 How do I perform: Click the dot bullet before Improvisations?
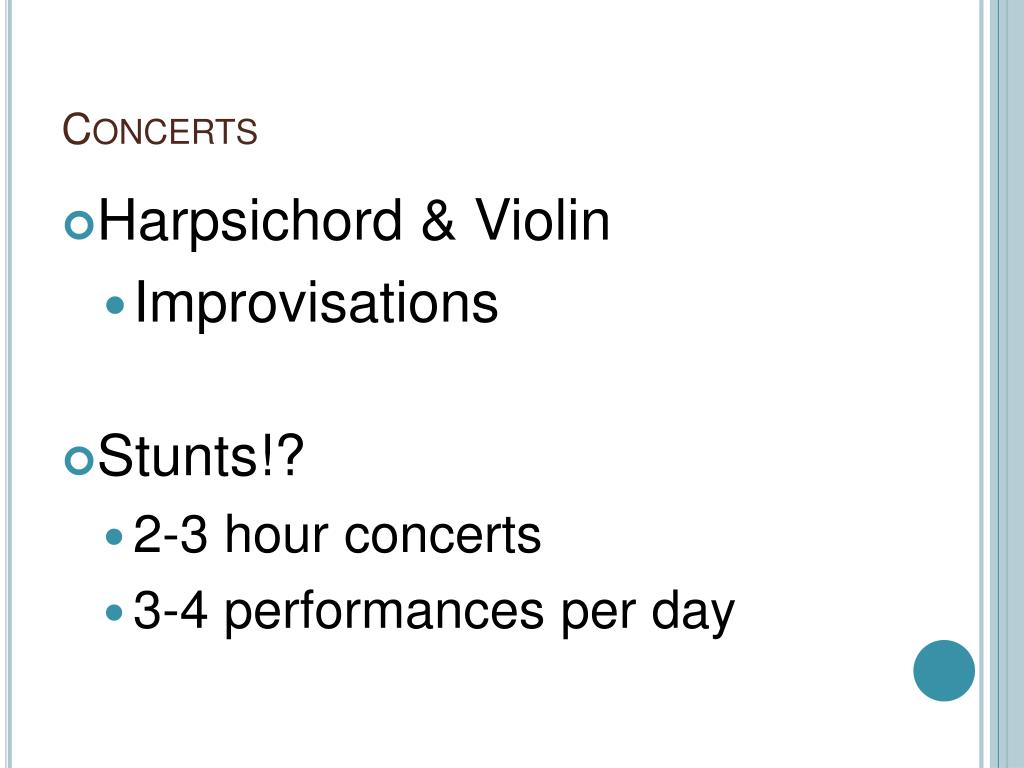(114, 305)
